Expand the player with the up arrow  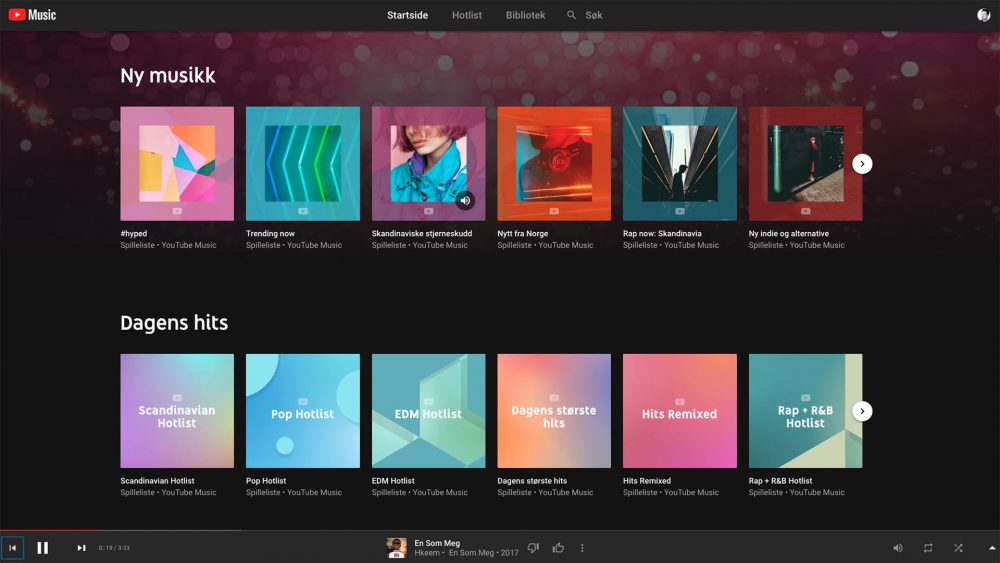point(991,548)
